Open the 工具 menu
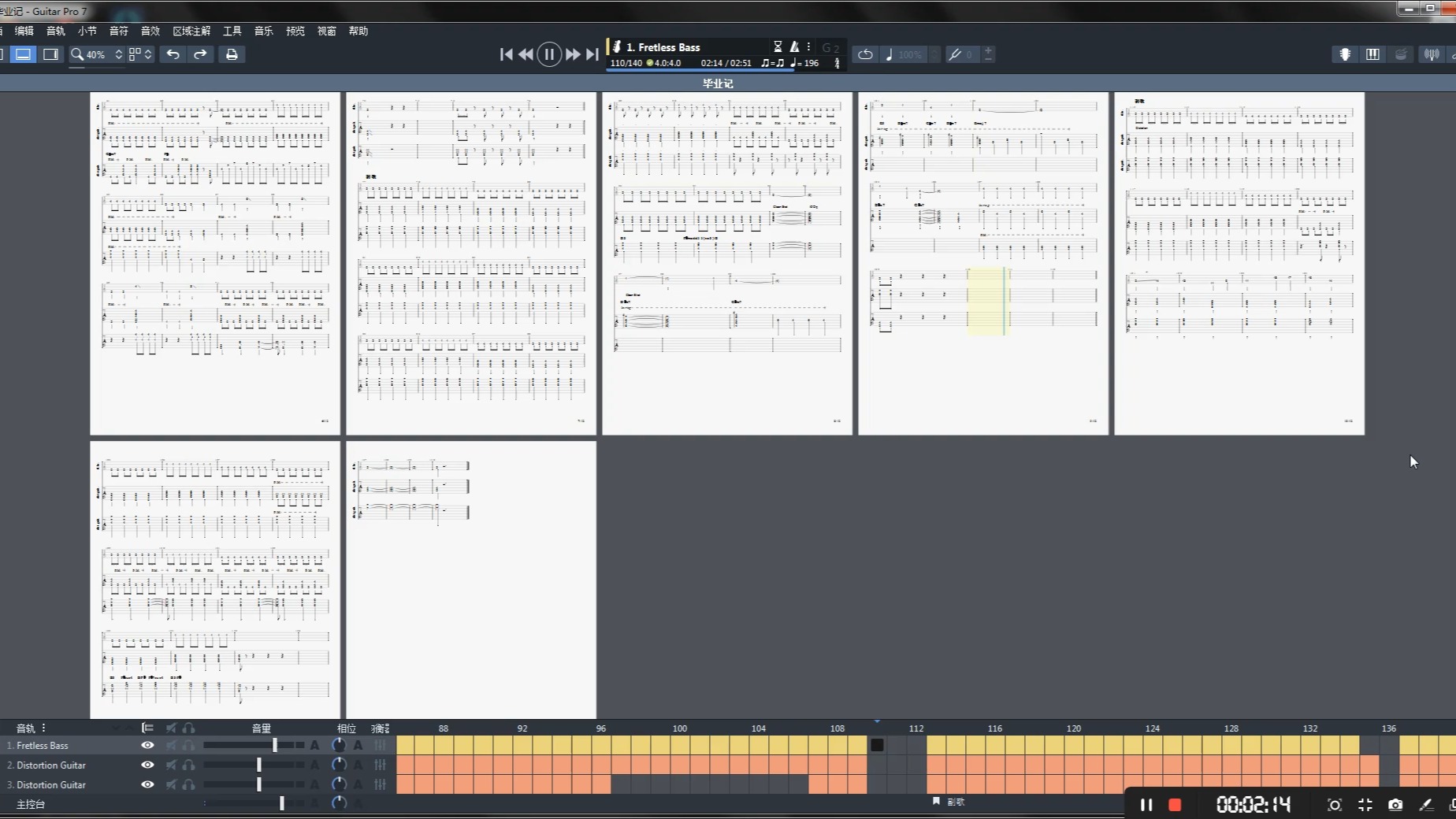 [232, 31]
